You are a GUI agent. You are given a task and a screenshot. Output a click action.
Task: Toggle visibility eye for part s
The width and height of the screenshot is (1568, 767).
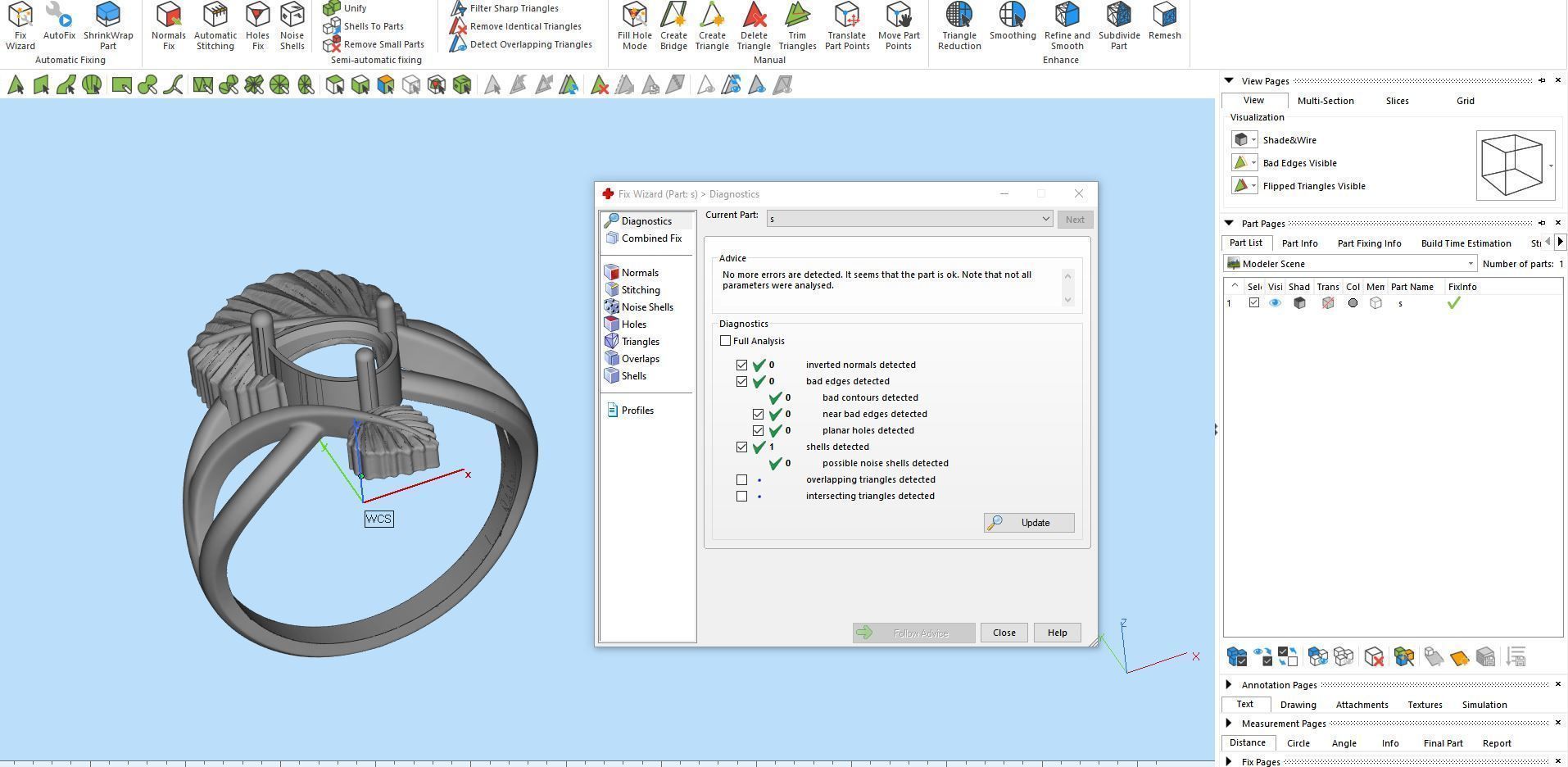pyautogui.click(x=1276, y=303)
